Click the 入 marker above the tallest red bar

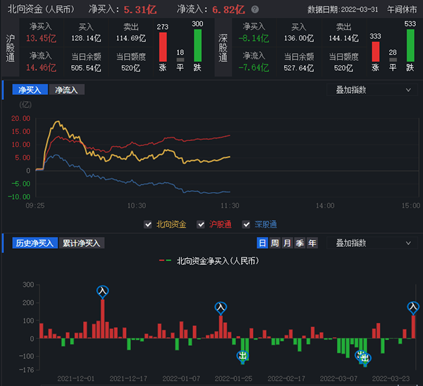click(x=102, y=292)
